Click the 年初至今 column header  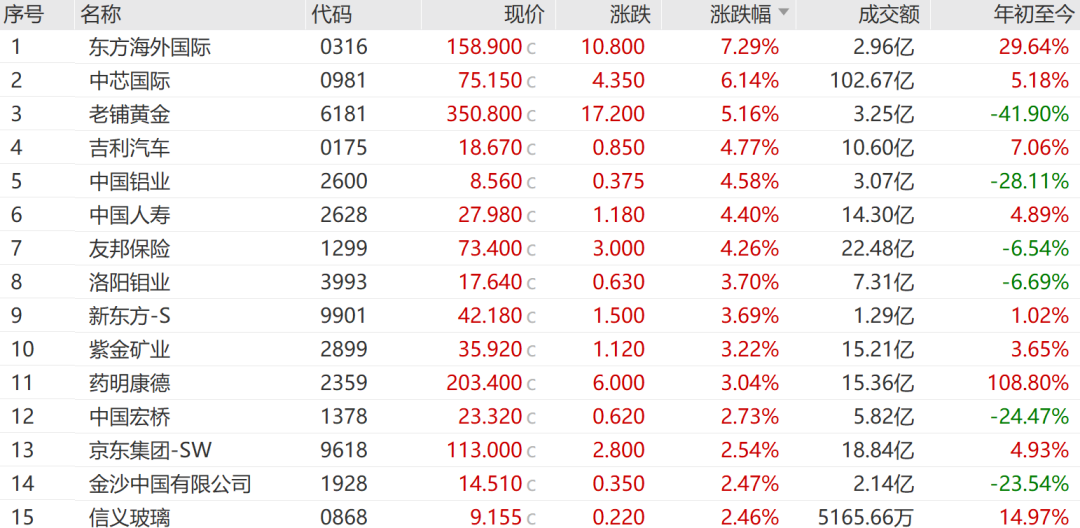point(1030,14)
